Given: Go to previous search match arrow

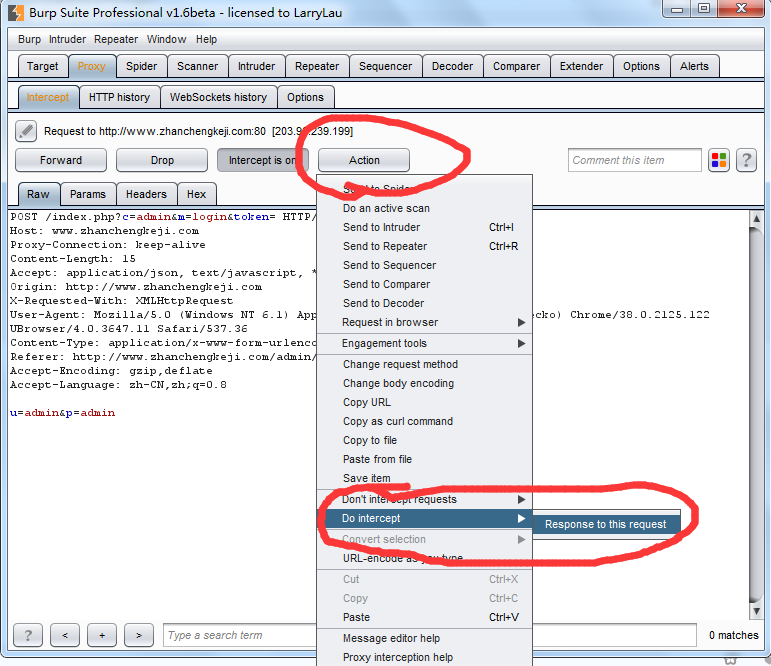Looking at the screenshot, I should (65, 635).
